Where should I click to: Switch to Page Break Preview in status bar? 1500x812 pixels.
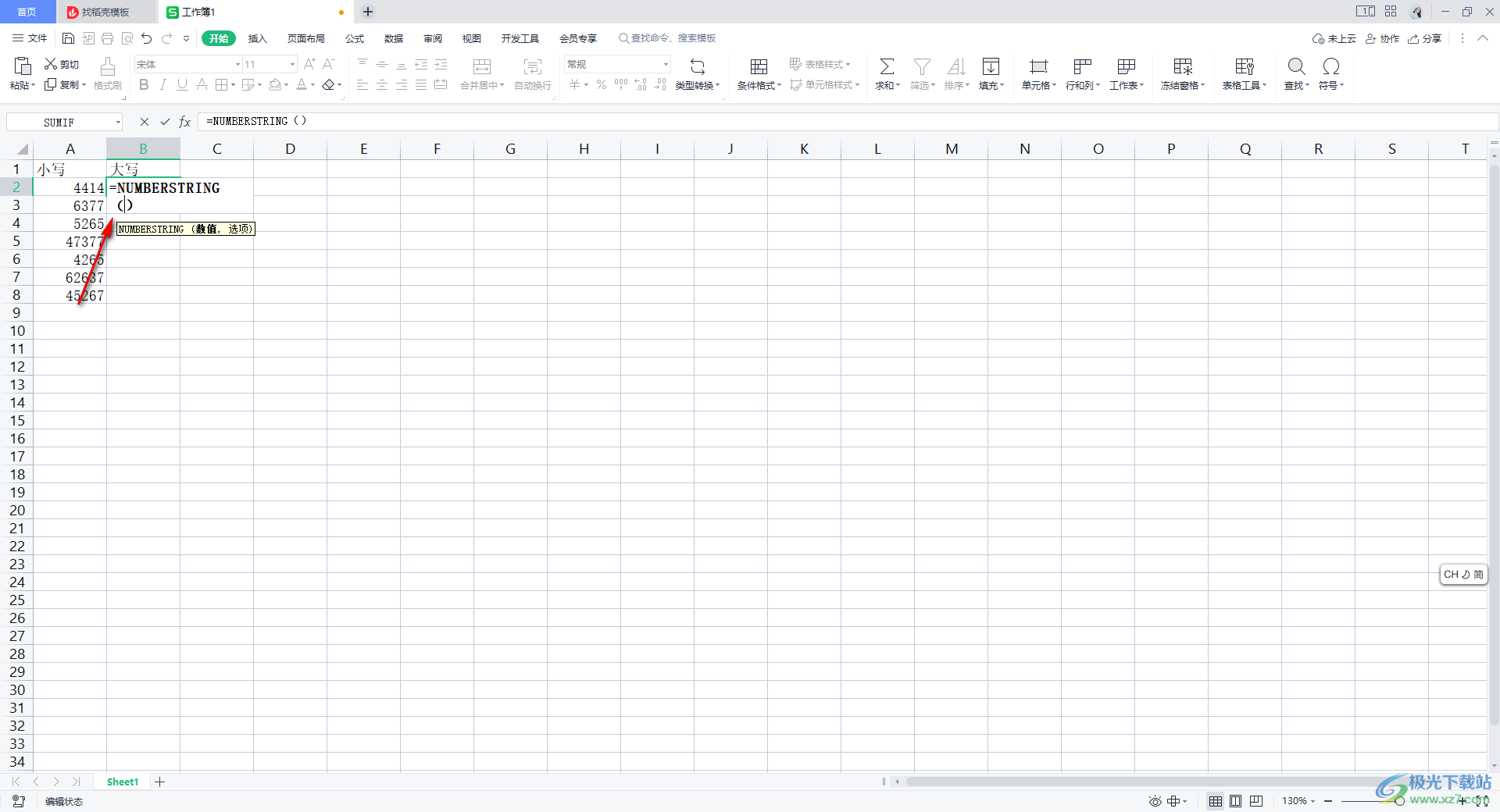pyautogui.click(x=1256, y=801)
